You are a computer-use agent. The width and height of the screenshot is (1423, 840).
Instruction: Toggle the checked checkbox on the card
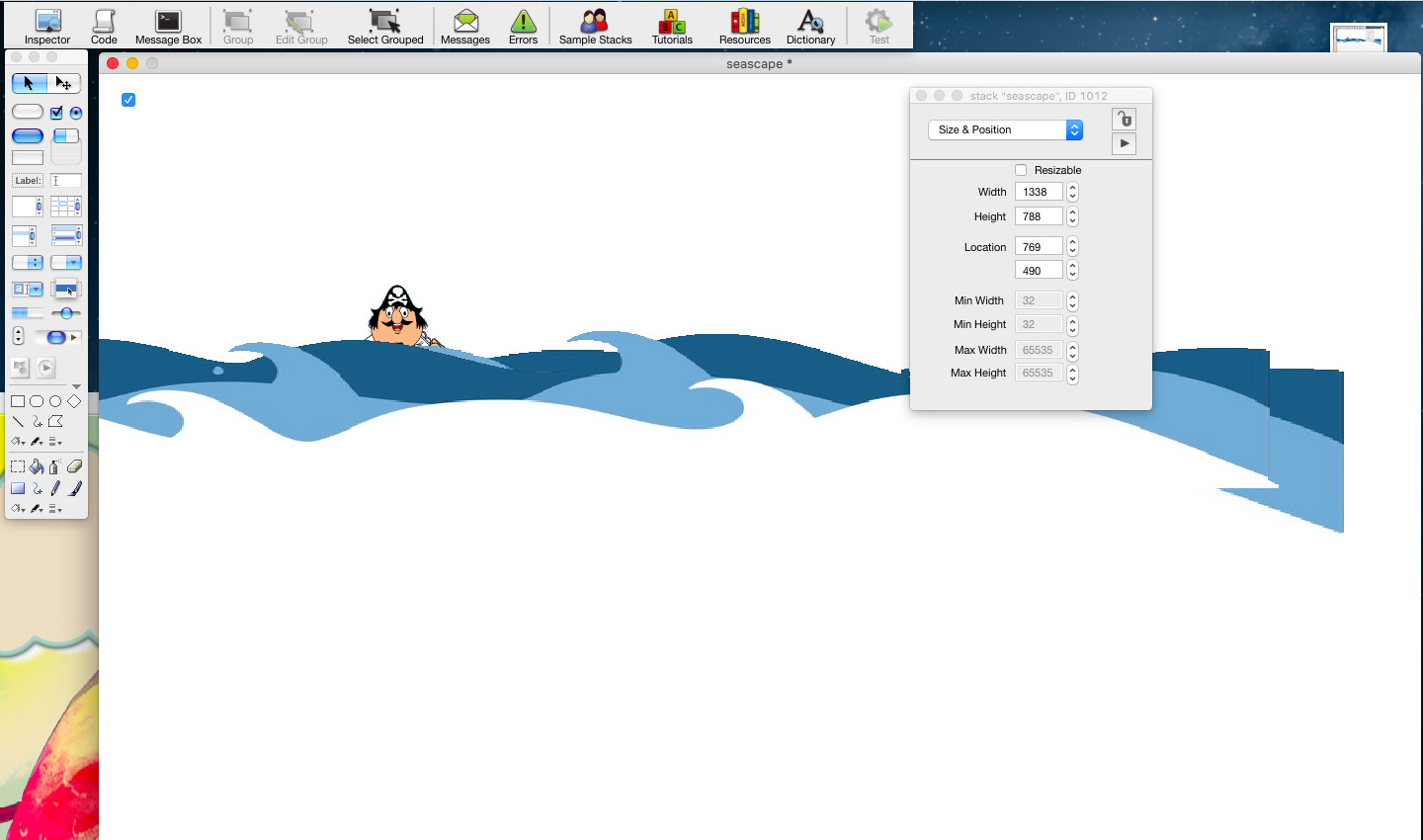click(128, 100)
